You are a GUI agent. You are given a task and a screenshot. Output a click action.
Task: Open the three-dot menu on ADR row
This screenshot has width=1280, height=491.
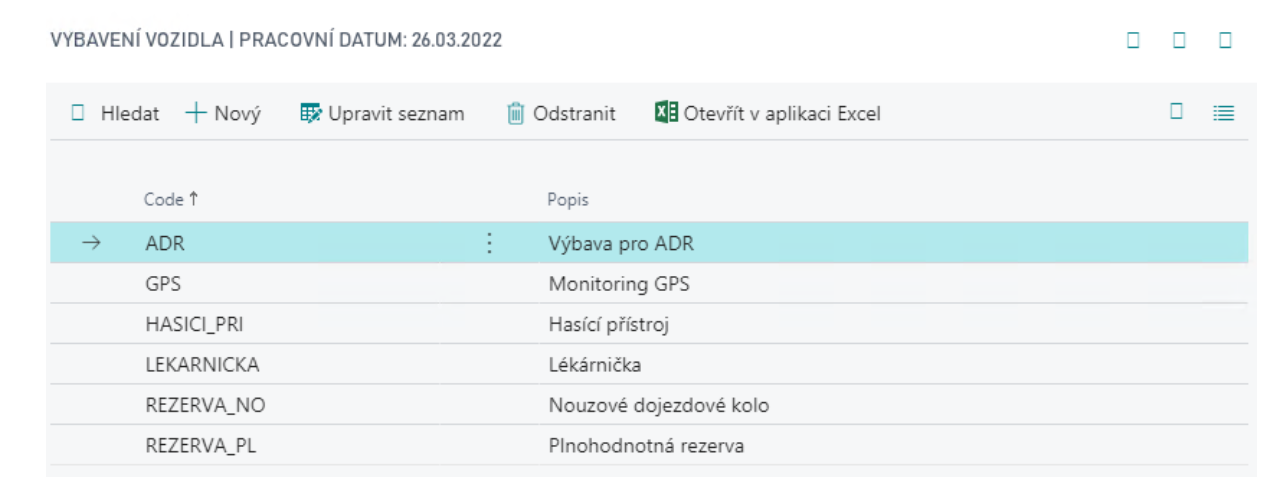[x=489, y=243]
